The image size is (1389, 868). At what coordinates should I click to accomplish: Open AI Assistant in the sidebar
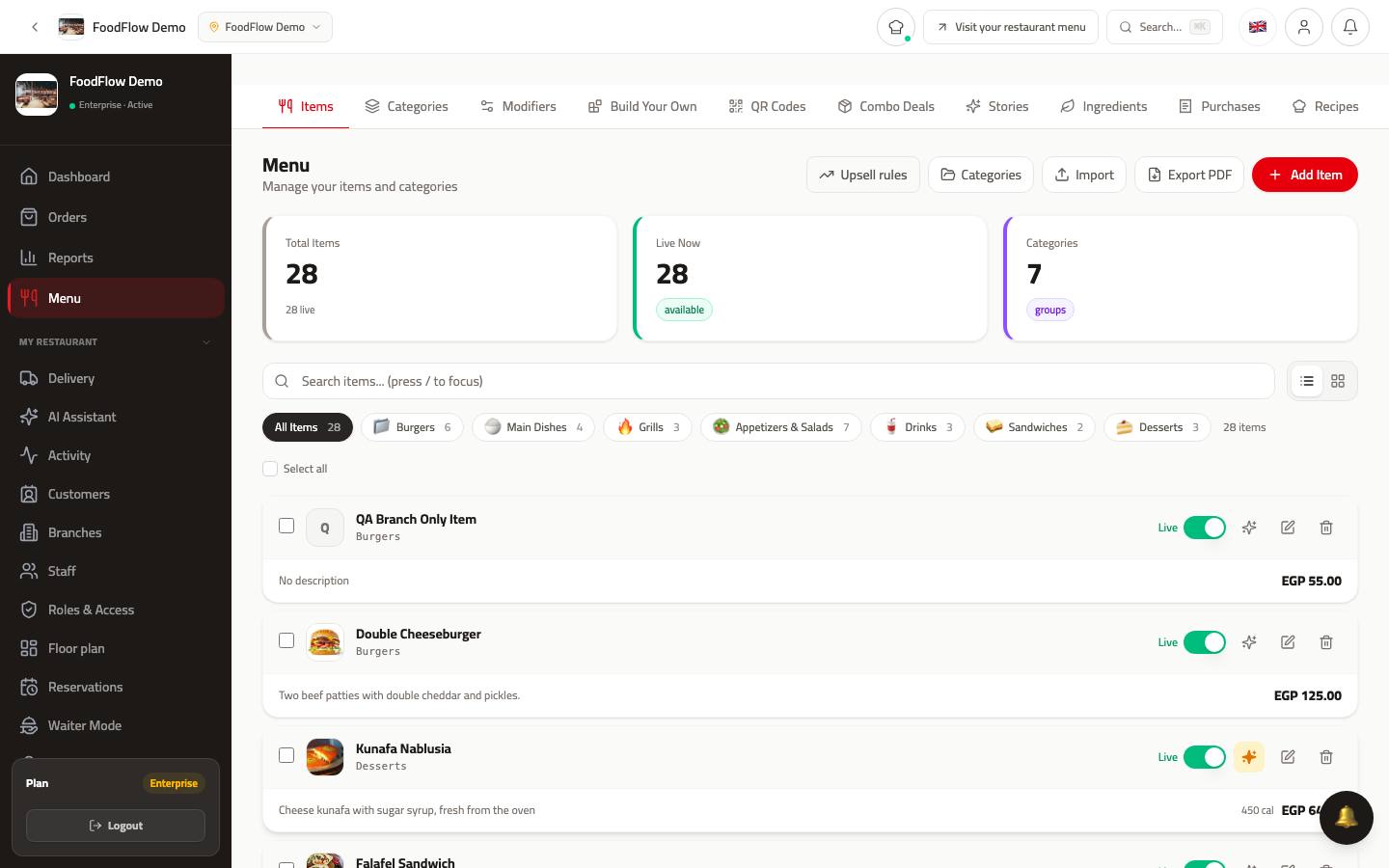pos(116,417)
